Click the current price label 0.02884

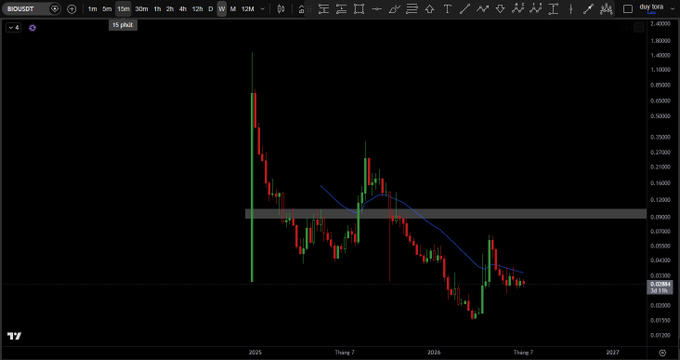(659, 284)
